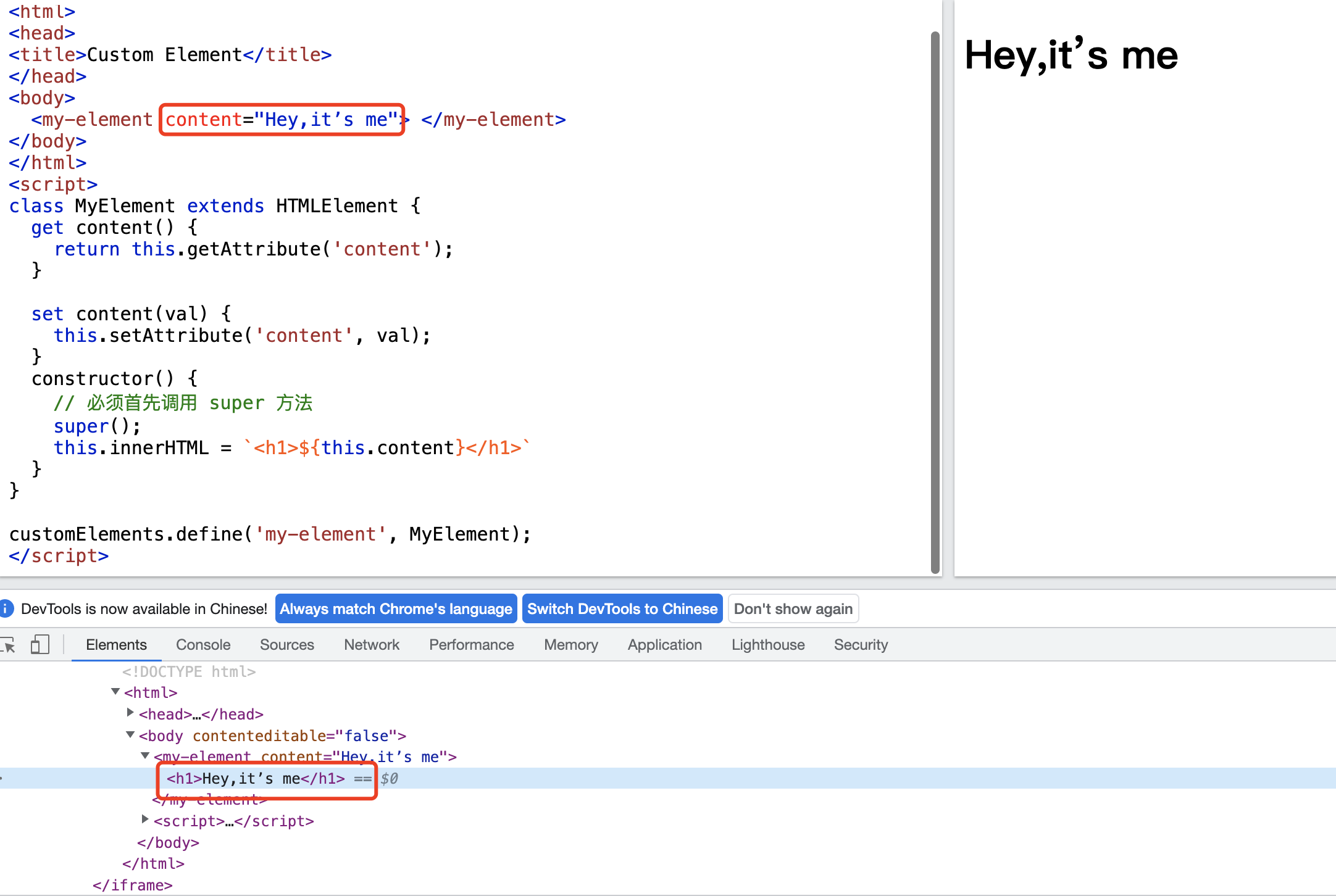Click Switch DevTools to Chinese button
The width and height of the screenshot is (1336, 896).
[622, 609]
